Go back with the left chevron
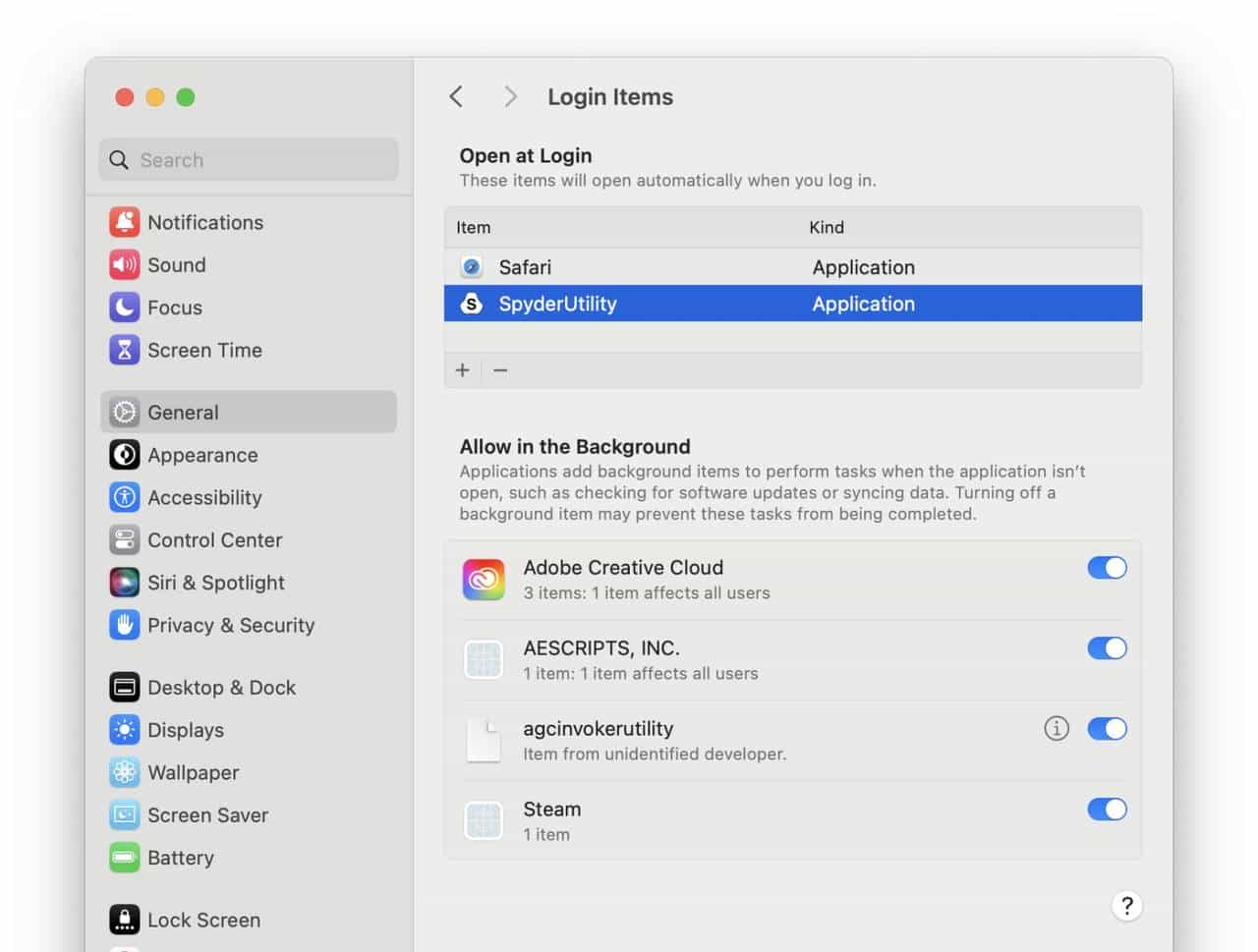Image resolution: width=1258 pixels, height=952 pixels. [456, 96]
